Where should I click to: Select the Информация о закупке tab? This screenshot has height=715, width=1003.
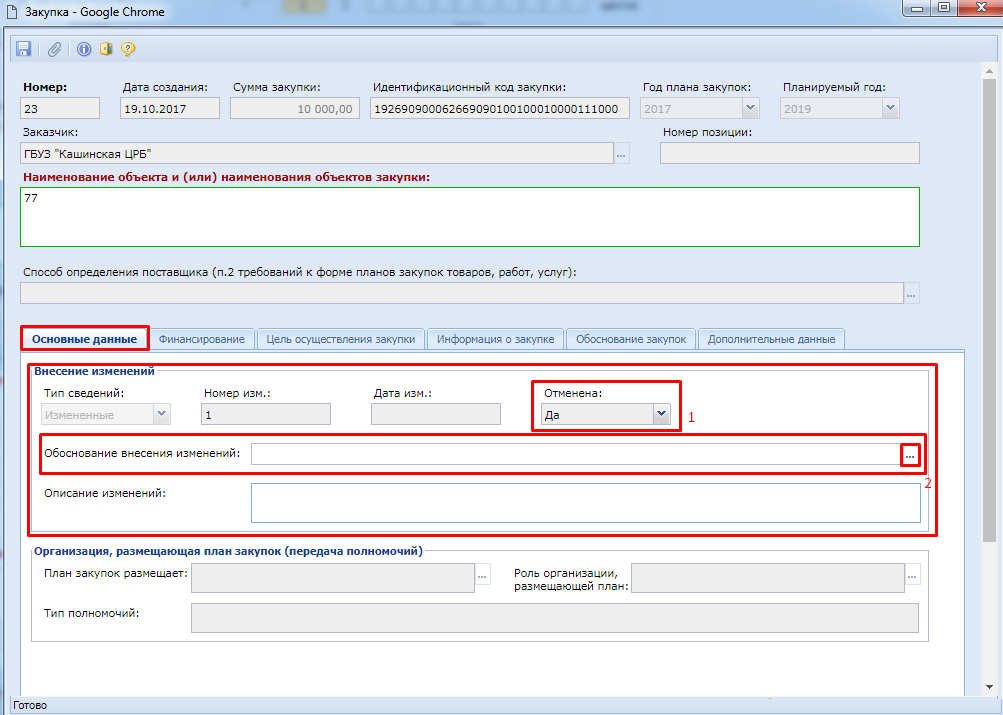coord(496,339)
